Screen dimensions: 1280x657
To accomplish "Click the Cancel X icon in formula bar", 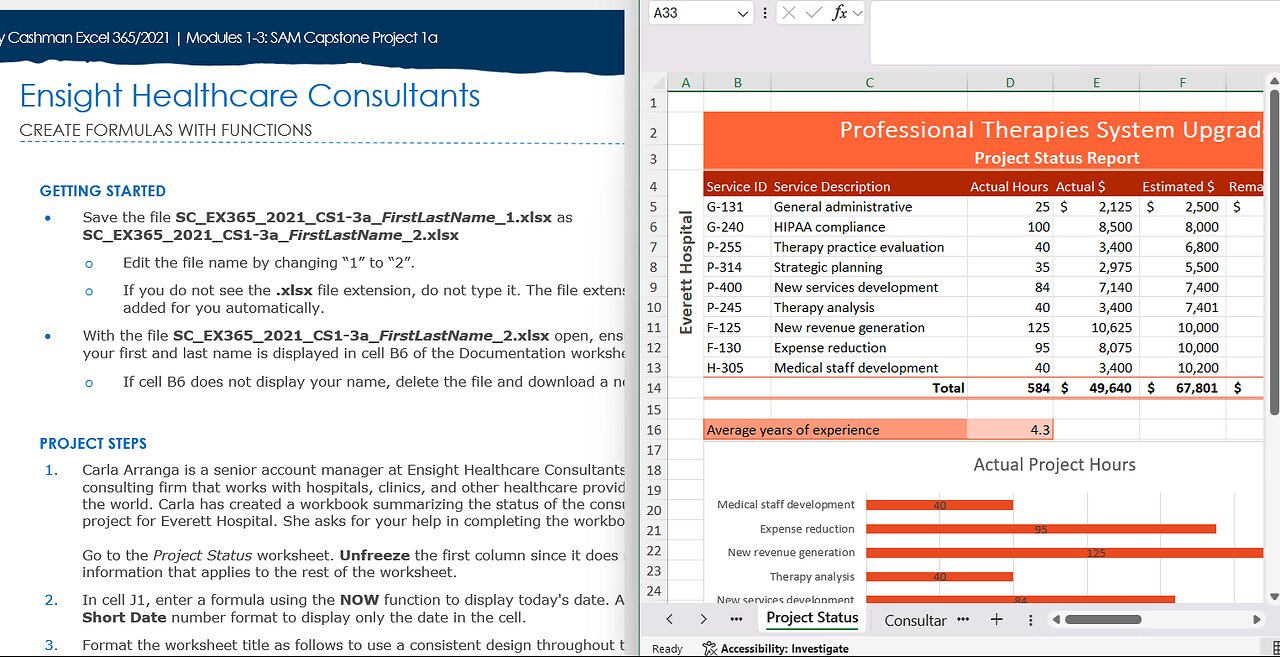I will point(788,13).
